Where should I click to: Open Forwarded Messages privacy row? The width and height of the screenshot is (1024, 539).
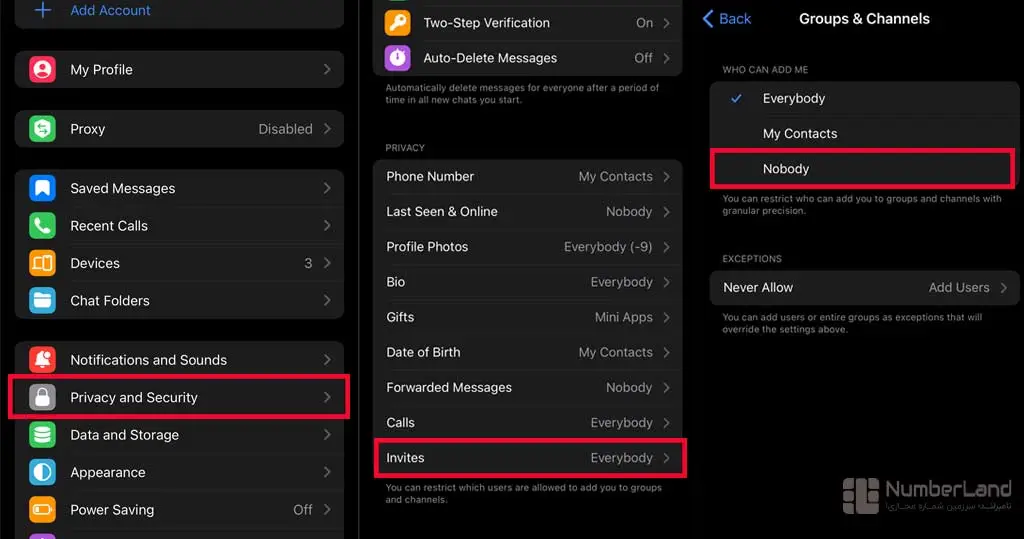click(x=528, y=388)
